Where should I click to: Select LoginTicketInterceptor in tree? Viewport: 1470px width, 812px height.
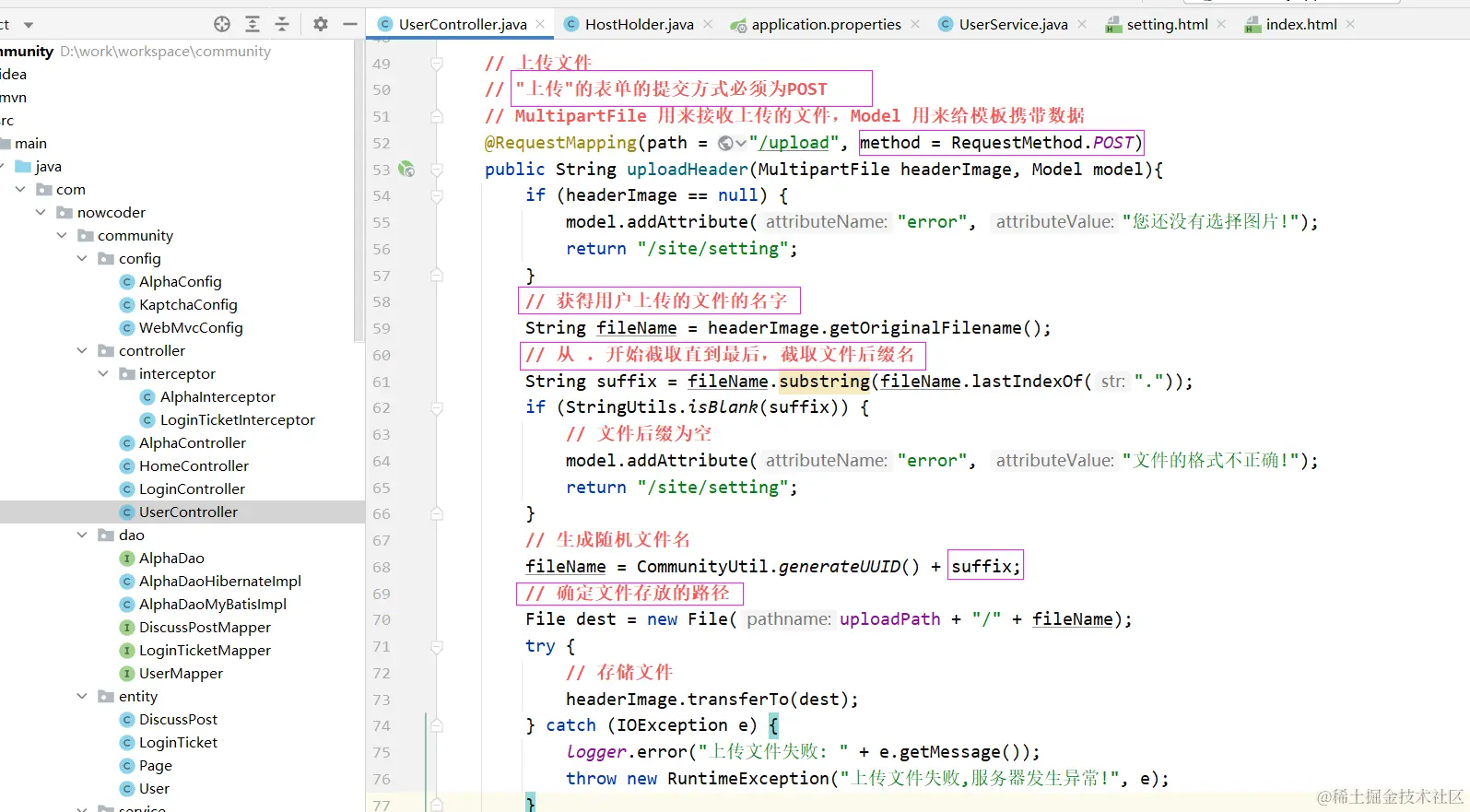(x=238, y=419)
